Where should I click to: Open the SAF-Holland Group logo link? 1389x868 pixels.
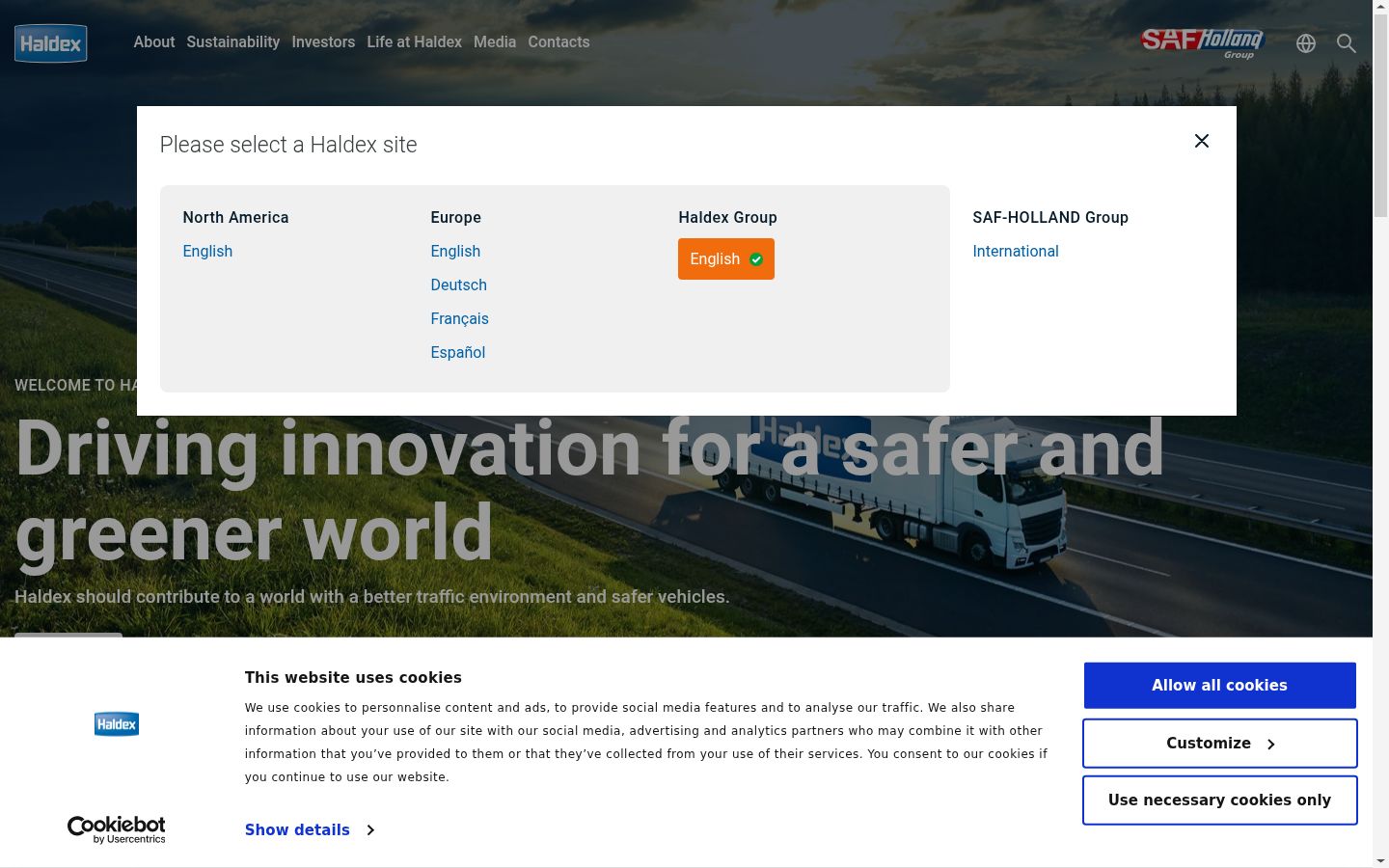1203,42
